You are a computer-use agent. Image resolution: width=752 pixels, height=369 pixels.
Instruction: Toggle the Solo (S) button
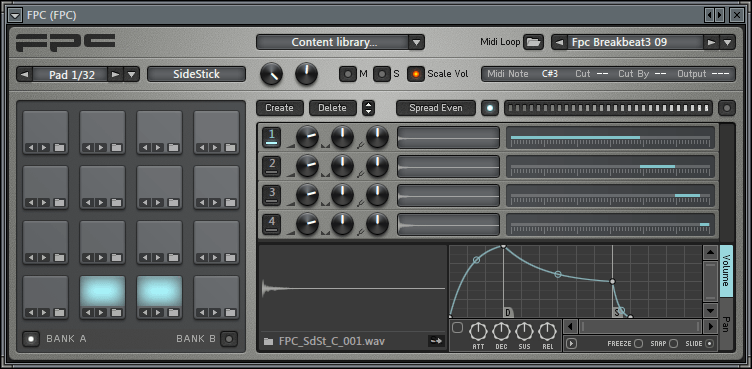click(x=382, y=74)
